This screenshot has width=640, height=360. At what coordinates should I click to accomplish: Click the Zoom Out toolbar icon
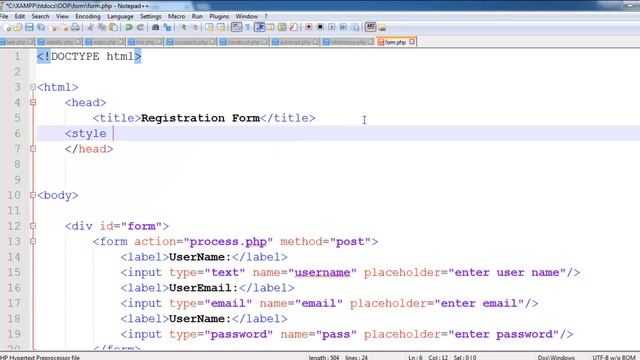pyautogui.click(x=196, y=27)
